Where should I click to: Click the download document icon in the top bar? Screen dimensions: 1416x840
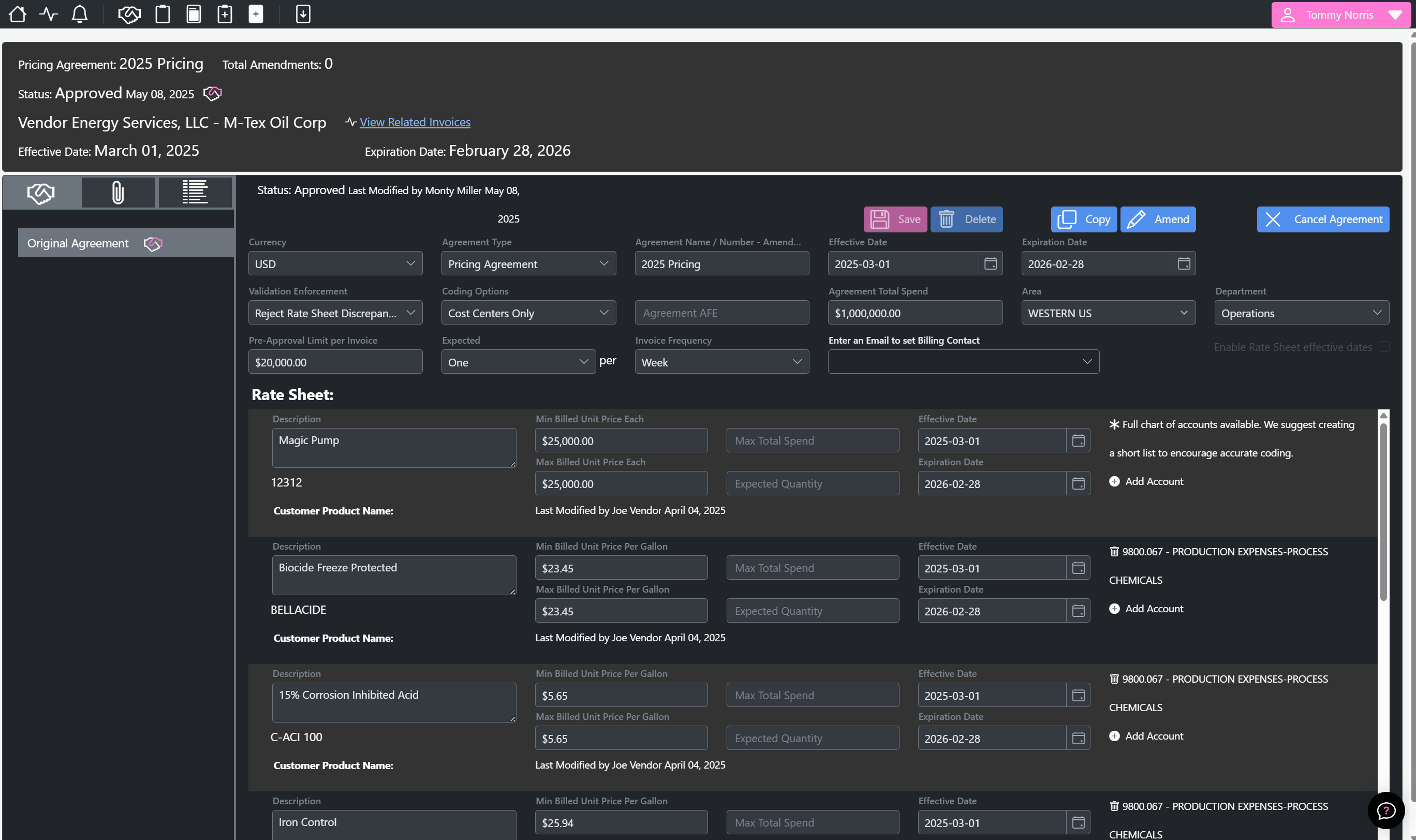pos(303,14)
